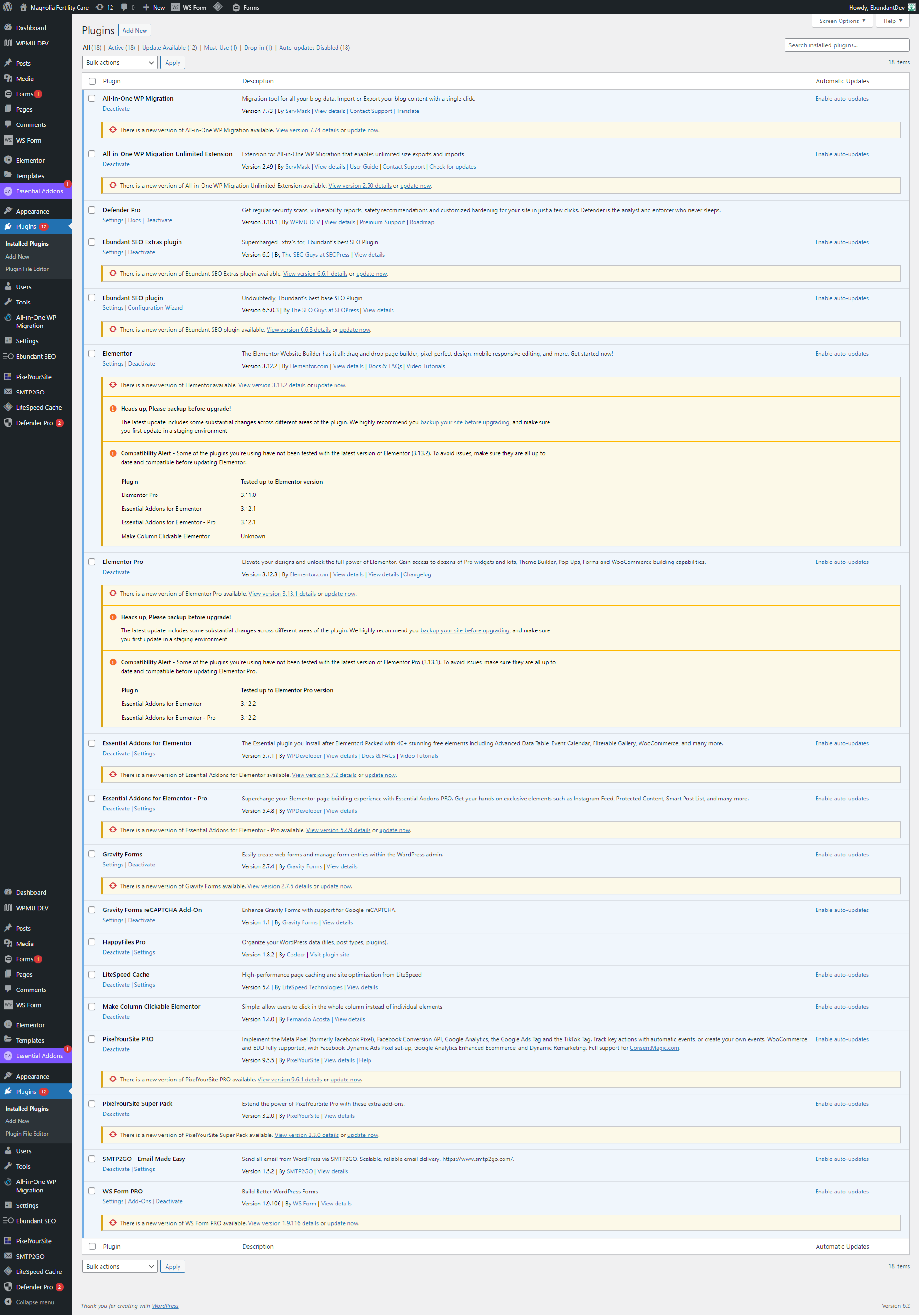
Task: Open the top PixelYourSite sidebar item
Action: (33, 377)
